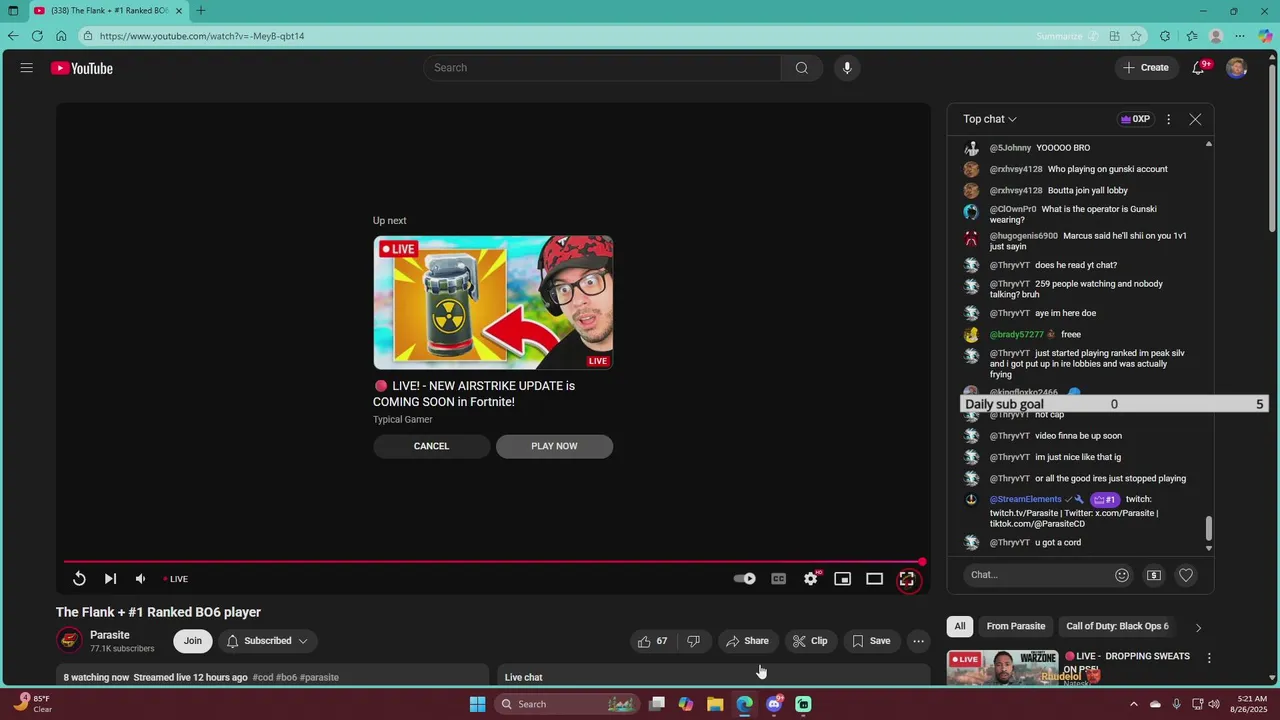Show hidden system tray icons
Image resolution: width=1280 pixels, height=720 pixels.
click(x=1133, y=704)
